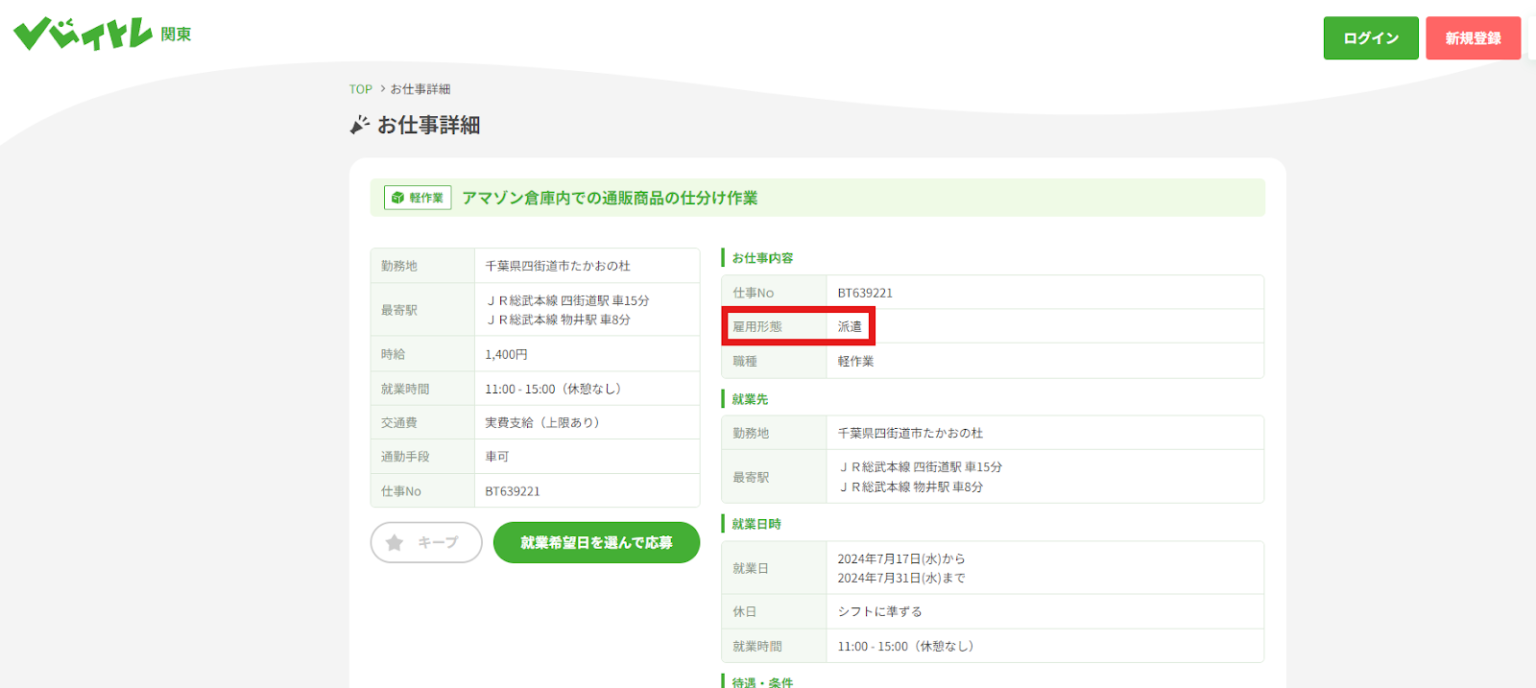Click 就業時間 label in table containing 交通費
Screen dimensions: 1536x688
(423, 388)
